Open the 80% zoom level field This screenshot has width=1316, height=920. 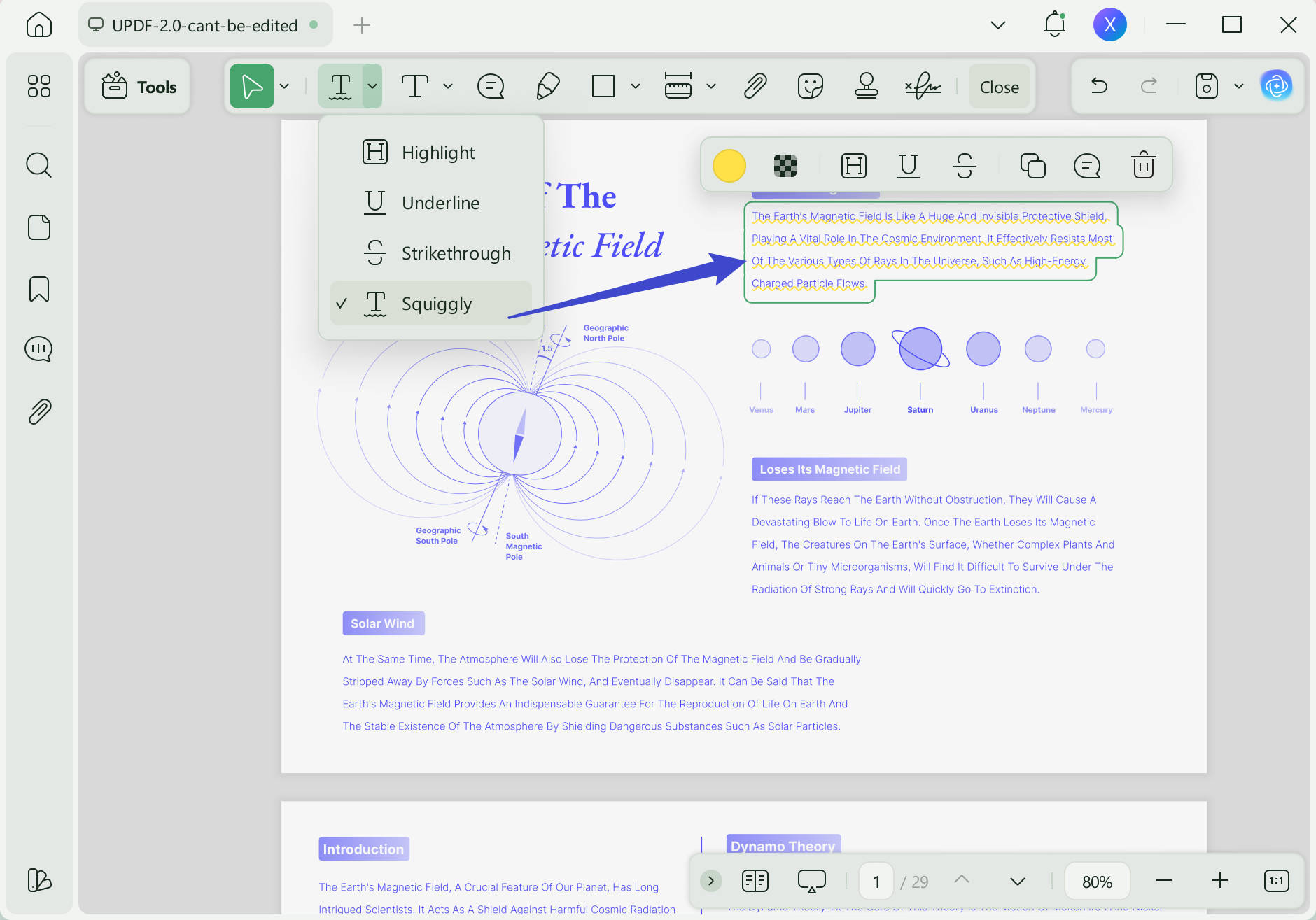click(1098, 882)
